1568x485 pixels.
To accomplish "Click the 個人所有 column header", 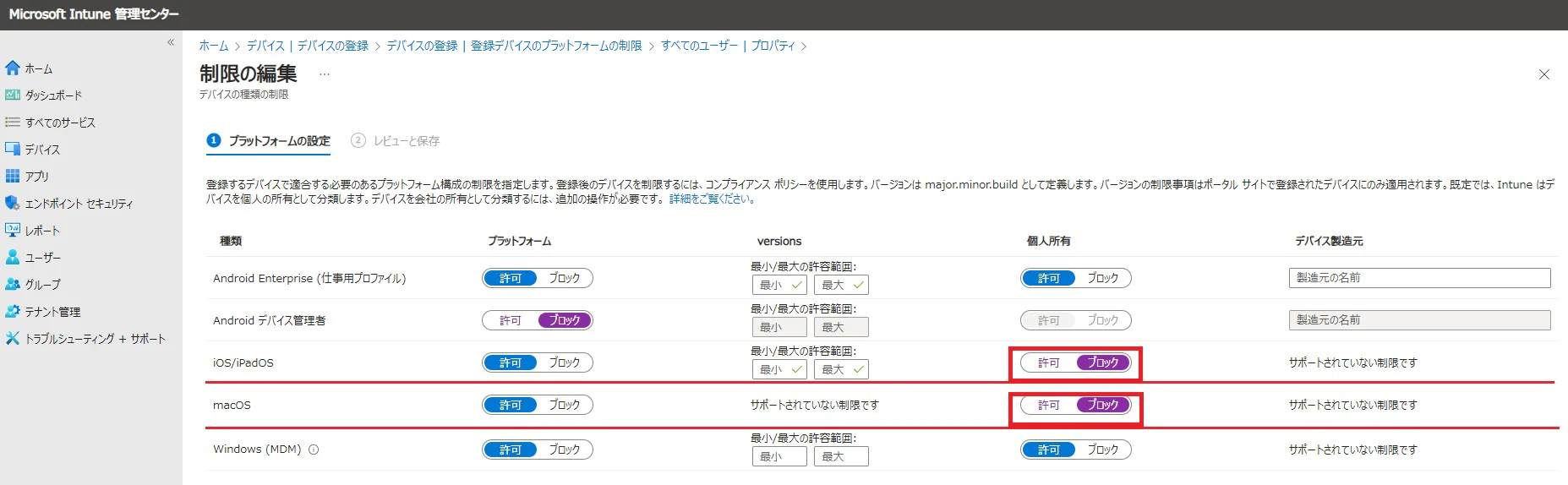I will (1048, 241).
